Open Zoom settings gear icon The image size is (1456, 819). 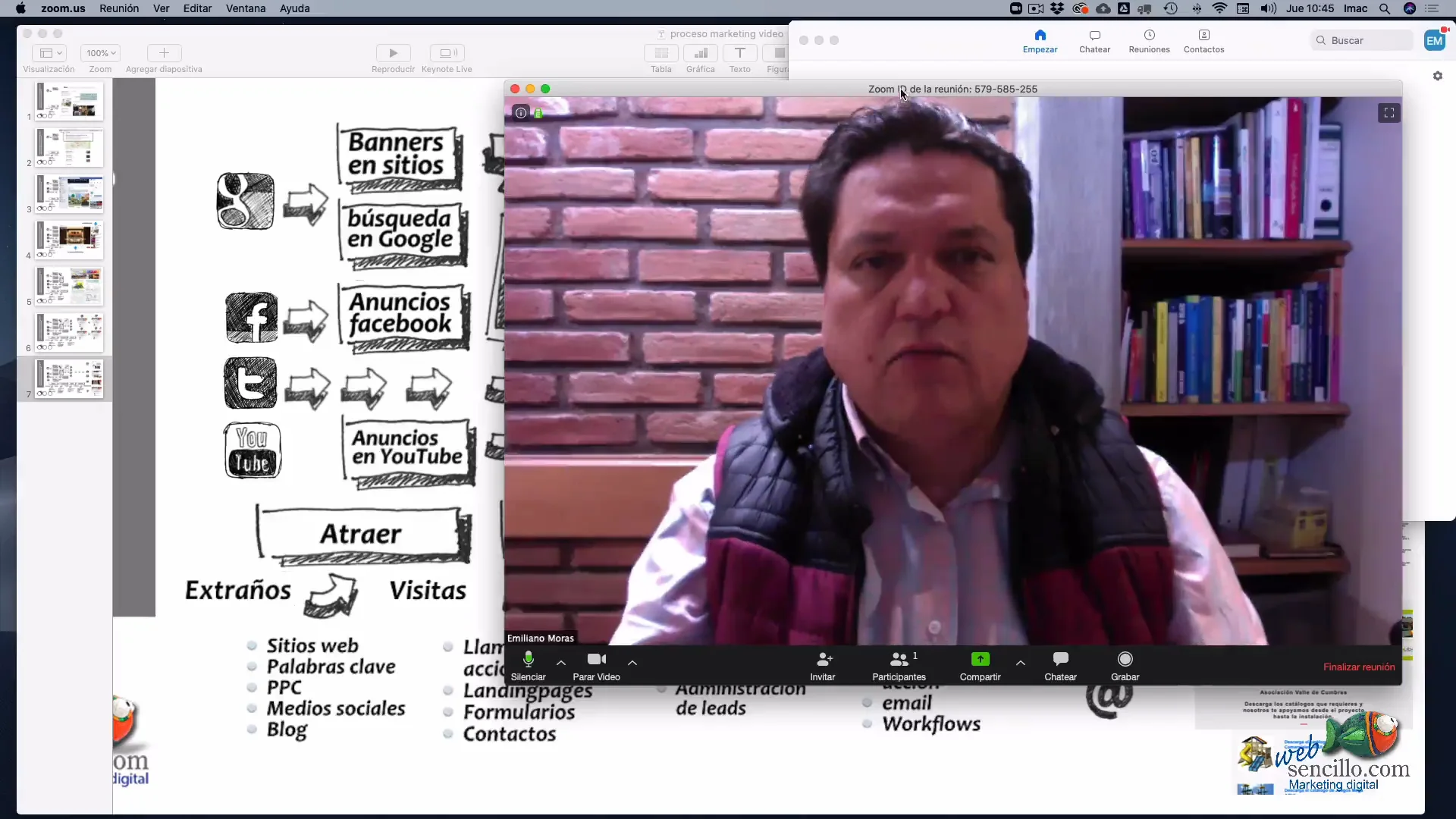click(x=1437, y=76)
